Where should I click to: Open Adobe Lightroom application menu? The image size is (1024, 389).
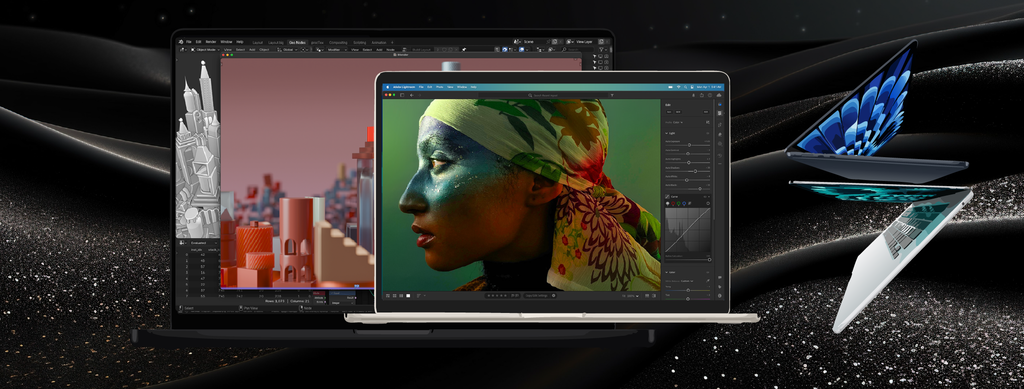click(404, 87)
